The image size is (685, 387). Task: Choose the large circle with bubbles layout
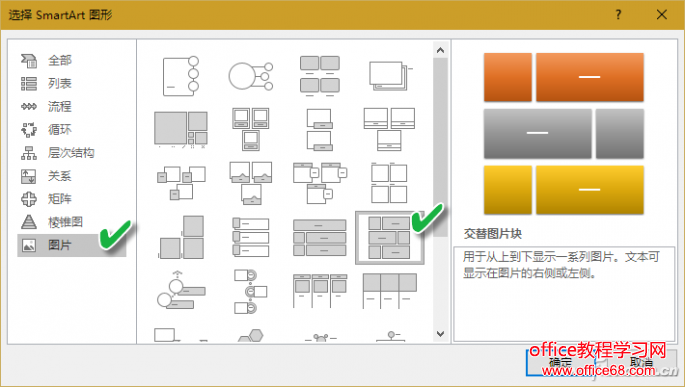click(251, 76)
